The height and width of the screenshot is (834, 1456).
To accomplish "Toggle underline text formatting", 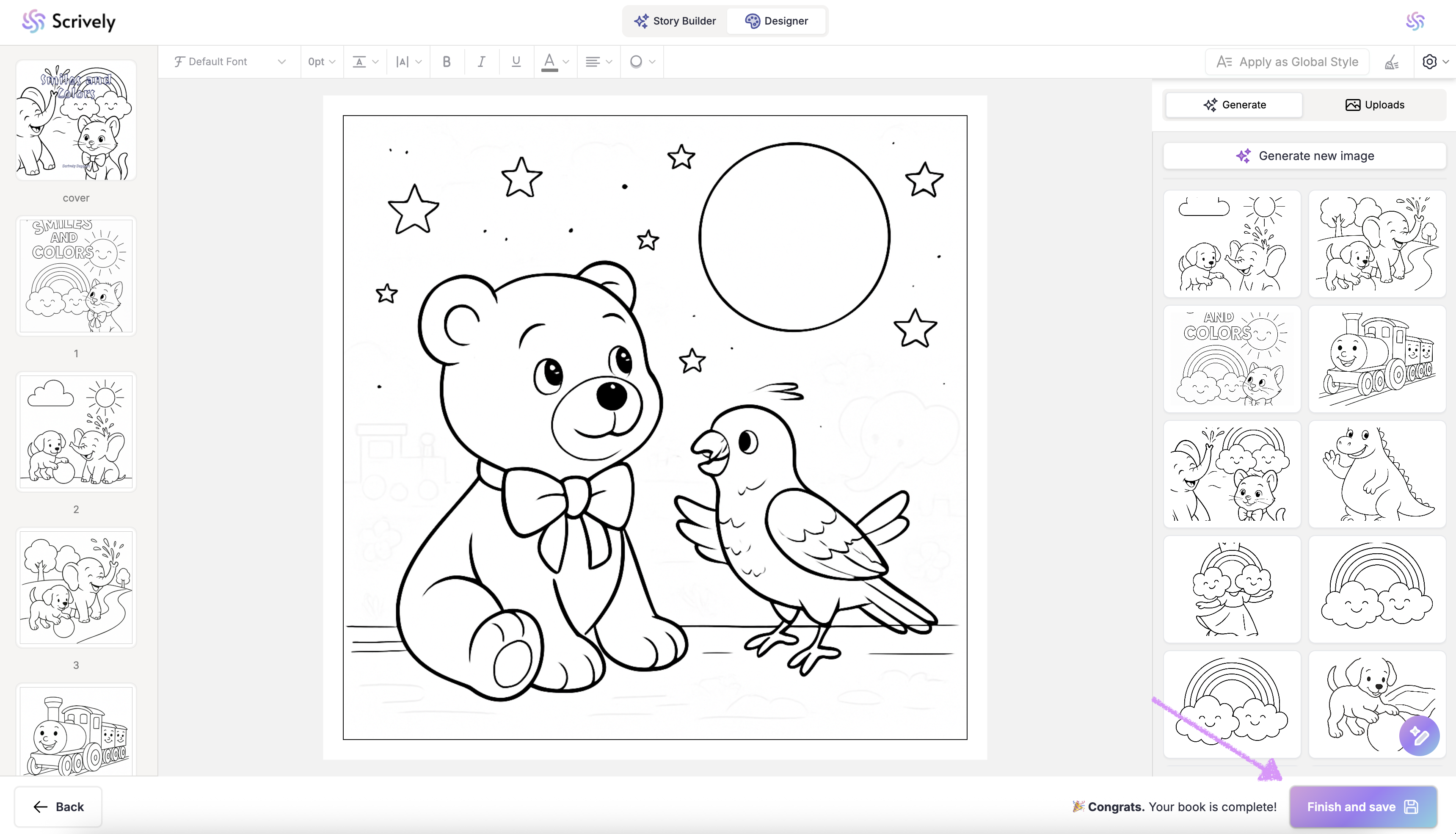I will point(516,62).
